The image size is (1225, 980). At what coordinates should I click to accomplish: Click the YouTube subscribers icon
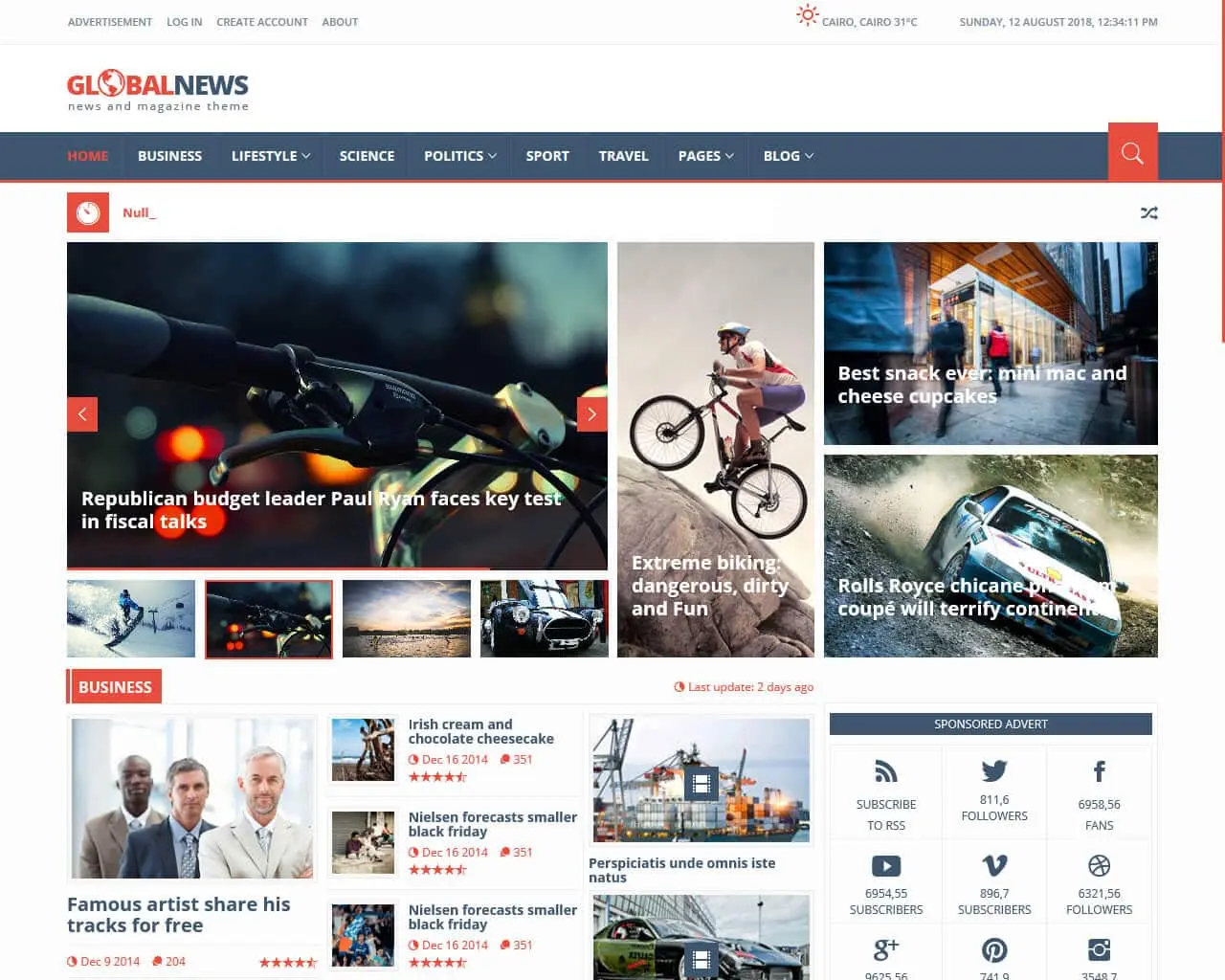(886, 866)
